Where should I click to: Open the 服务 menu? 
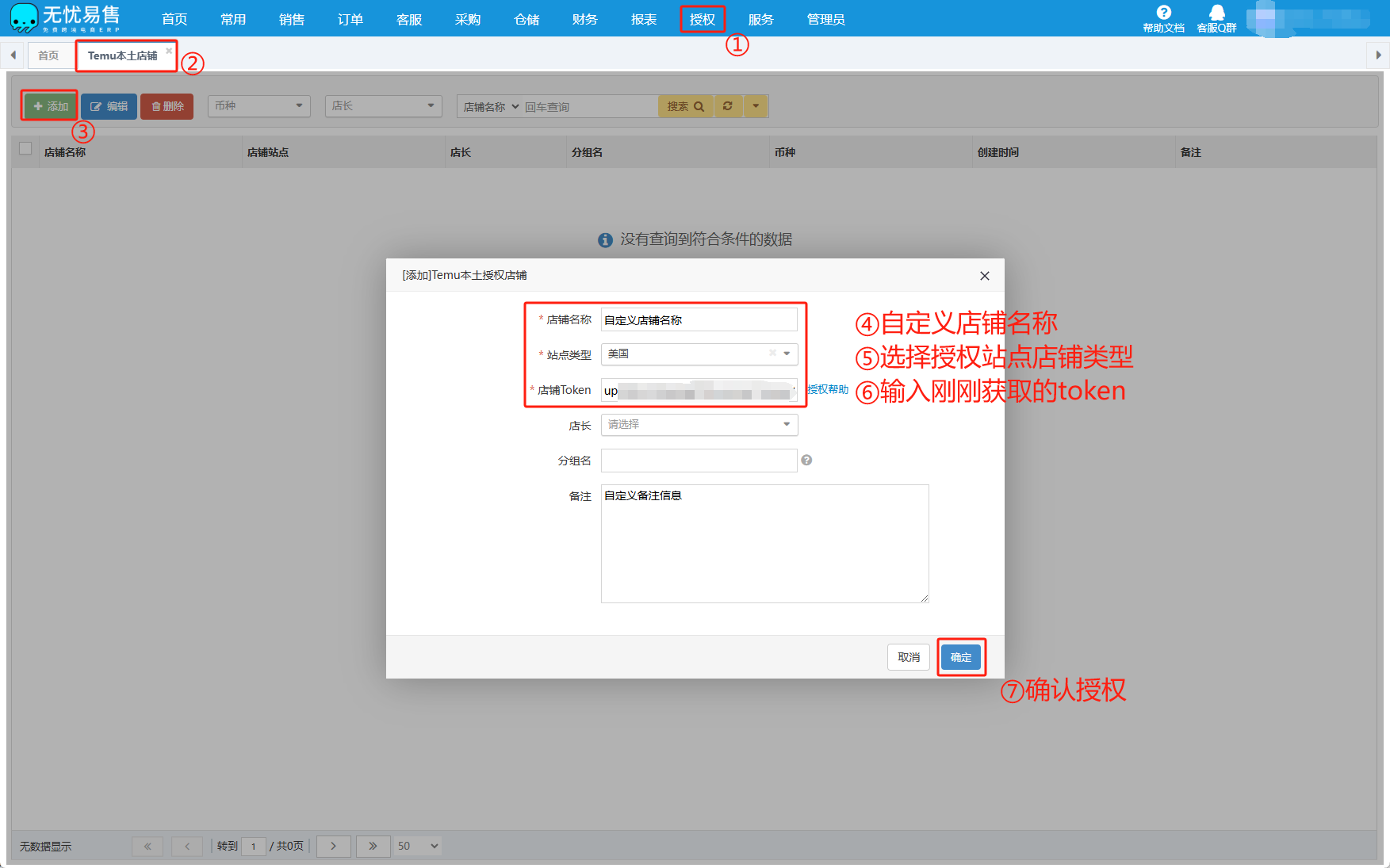761,19
